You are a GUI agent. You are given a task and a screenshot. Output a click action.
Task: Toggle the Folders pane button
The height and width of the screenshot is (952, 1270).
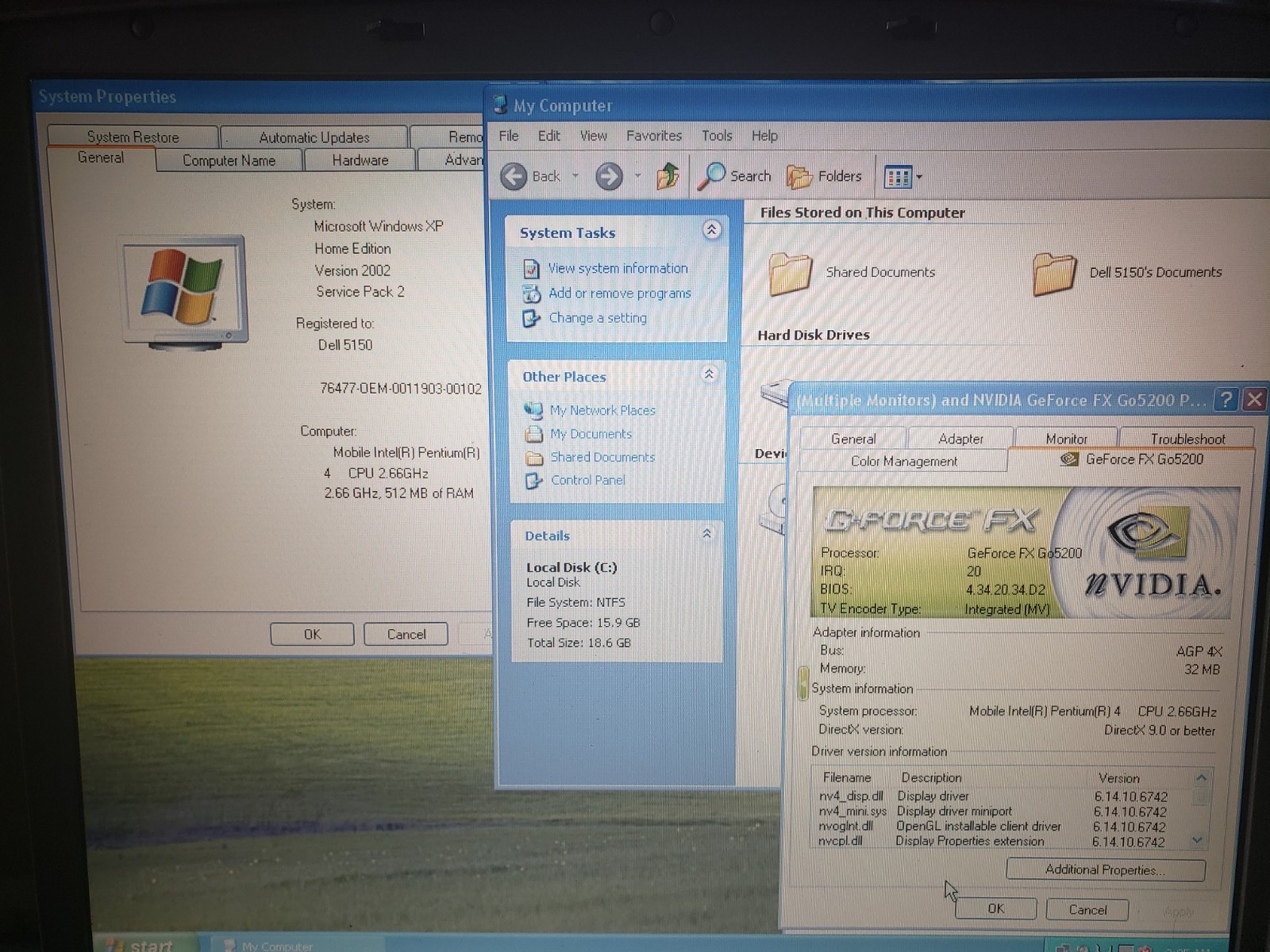pos(824,176)
